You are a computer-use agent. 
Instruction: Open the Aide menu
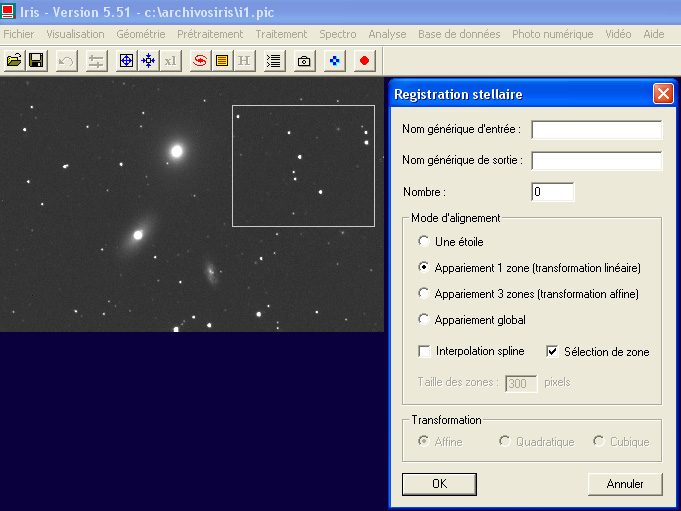[x=654, y=34]
